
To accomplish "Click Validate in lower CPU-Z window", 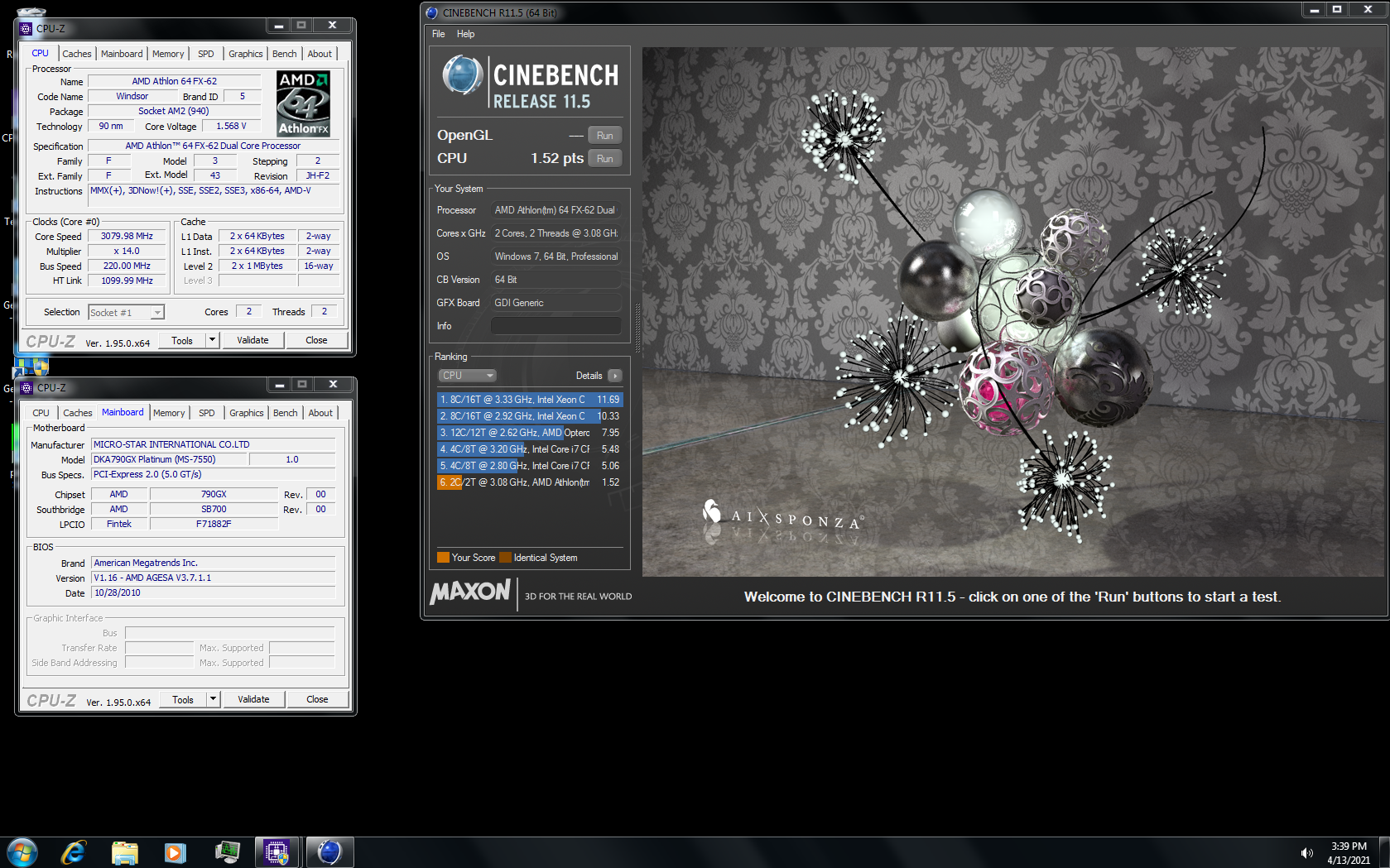I will point(254,699).
